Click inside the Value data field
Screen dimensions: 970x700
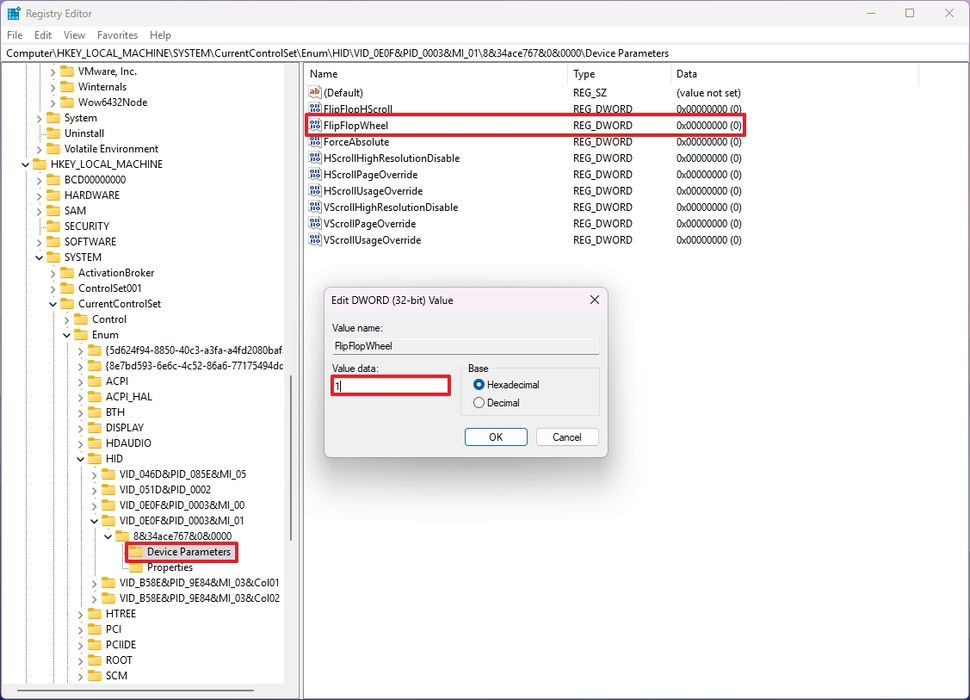389,385
